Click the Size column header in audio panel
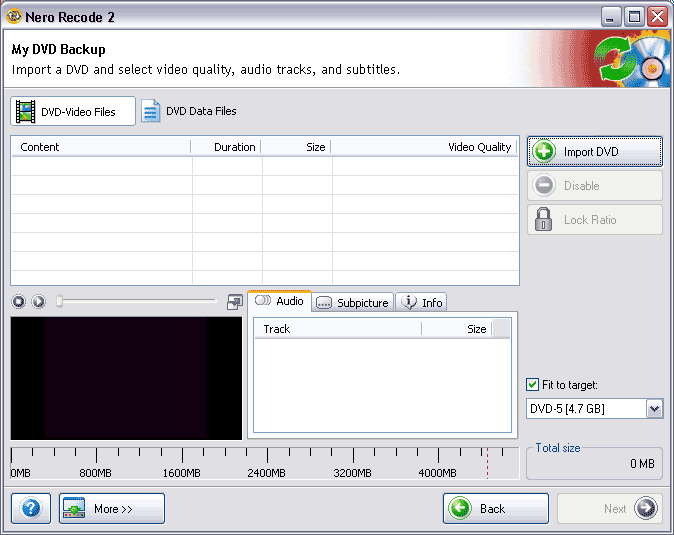 456,329
